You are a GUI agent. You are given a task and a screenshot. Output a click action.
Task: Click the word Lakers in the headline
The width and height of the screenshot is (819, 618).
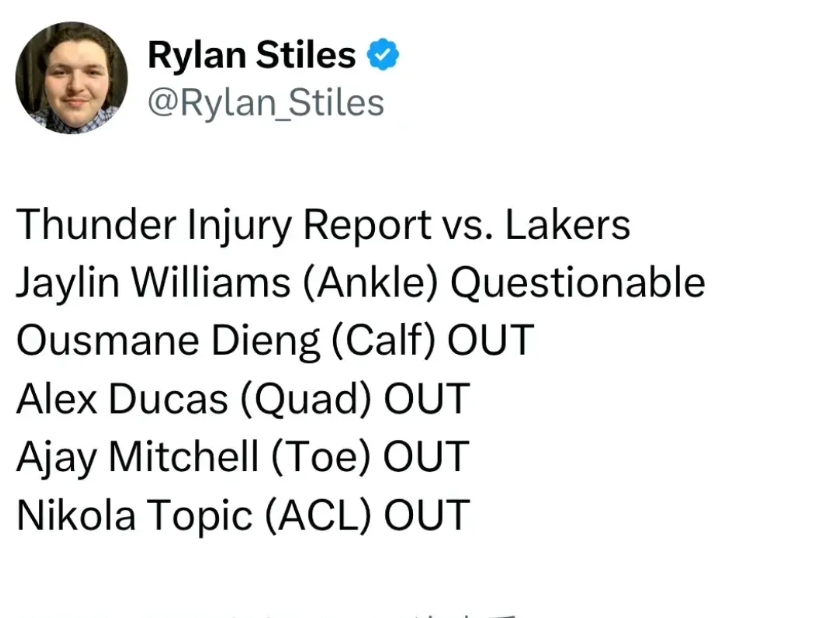(568, 225)
